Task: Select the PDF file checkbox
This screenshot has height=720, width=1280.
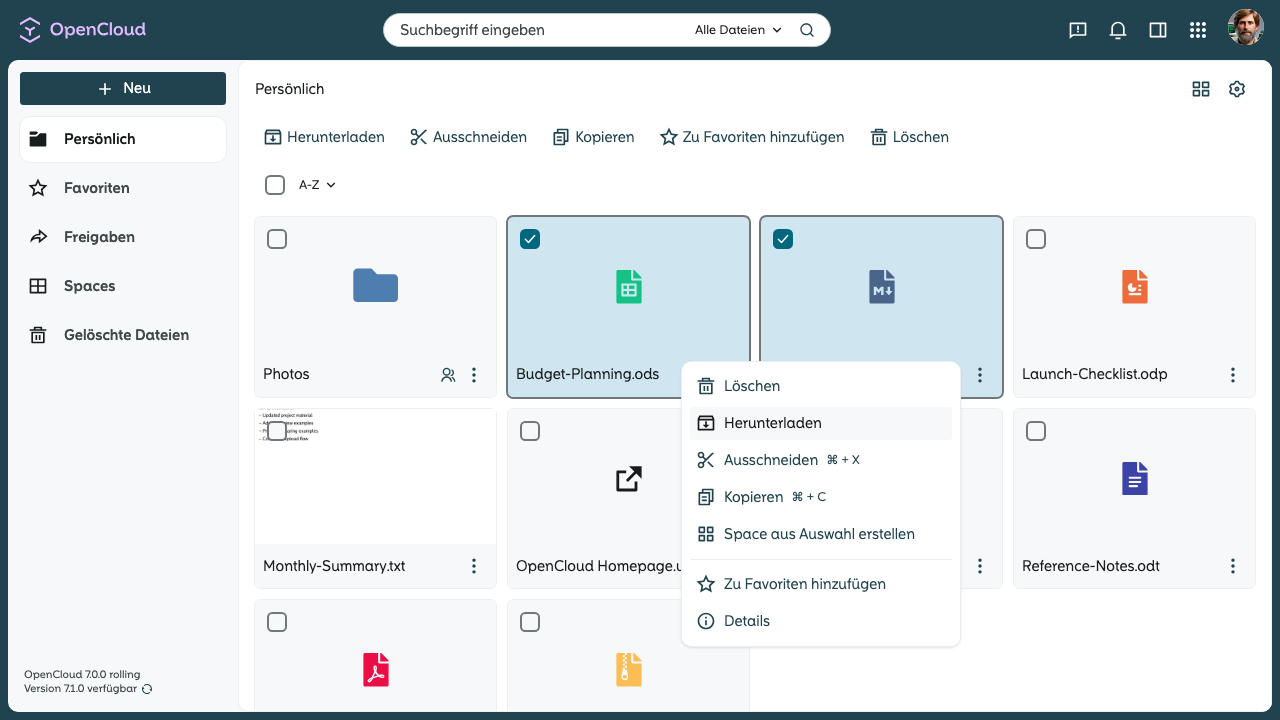Action: pyautogui.click(x=277, y=622)
